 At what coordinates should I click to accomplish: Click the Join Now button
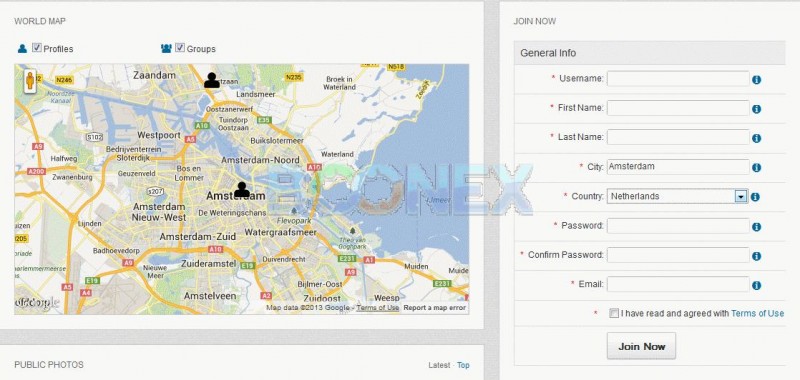pyautogui.click(x=641, y=346)
